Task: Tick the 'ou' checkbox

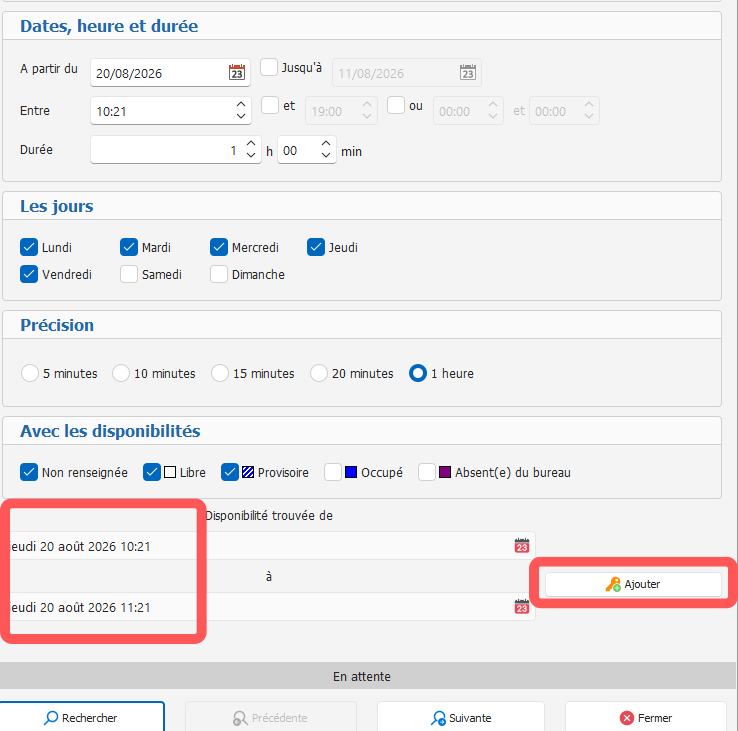Action: (x=396, y=105)
